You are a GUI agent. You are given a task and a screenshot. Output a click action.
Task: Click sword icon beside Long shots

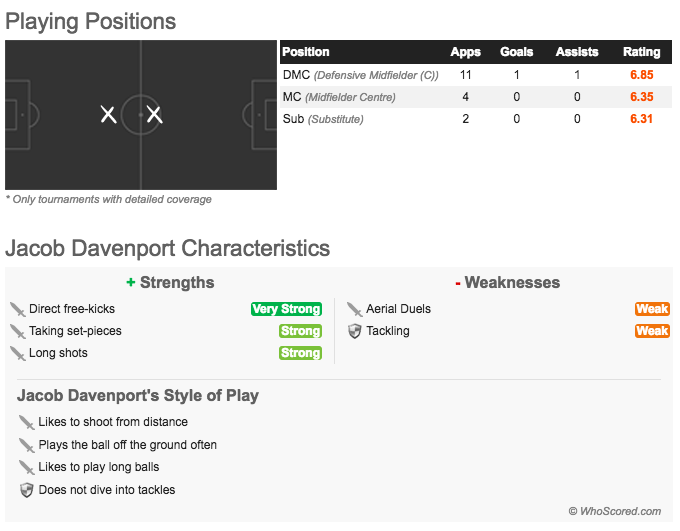click(18, 354)
